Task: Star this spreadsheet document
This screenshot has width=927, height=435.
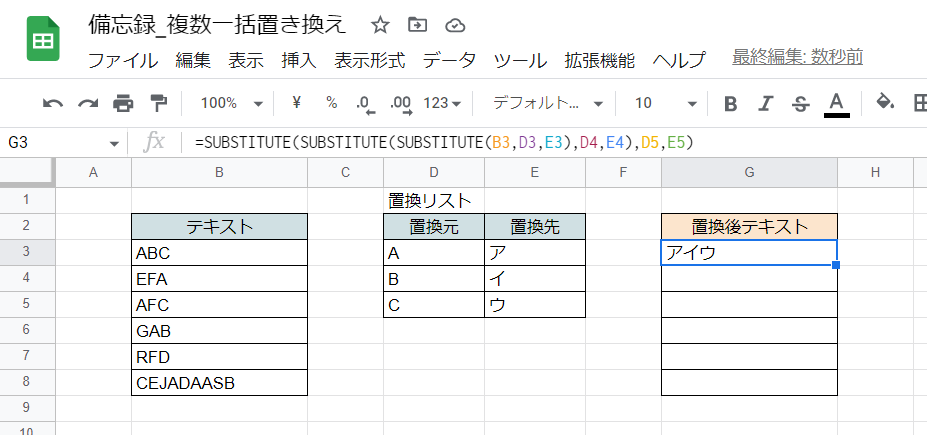Action: 380,25
